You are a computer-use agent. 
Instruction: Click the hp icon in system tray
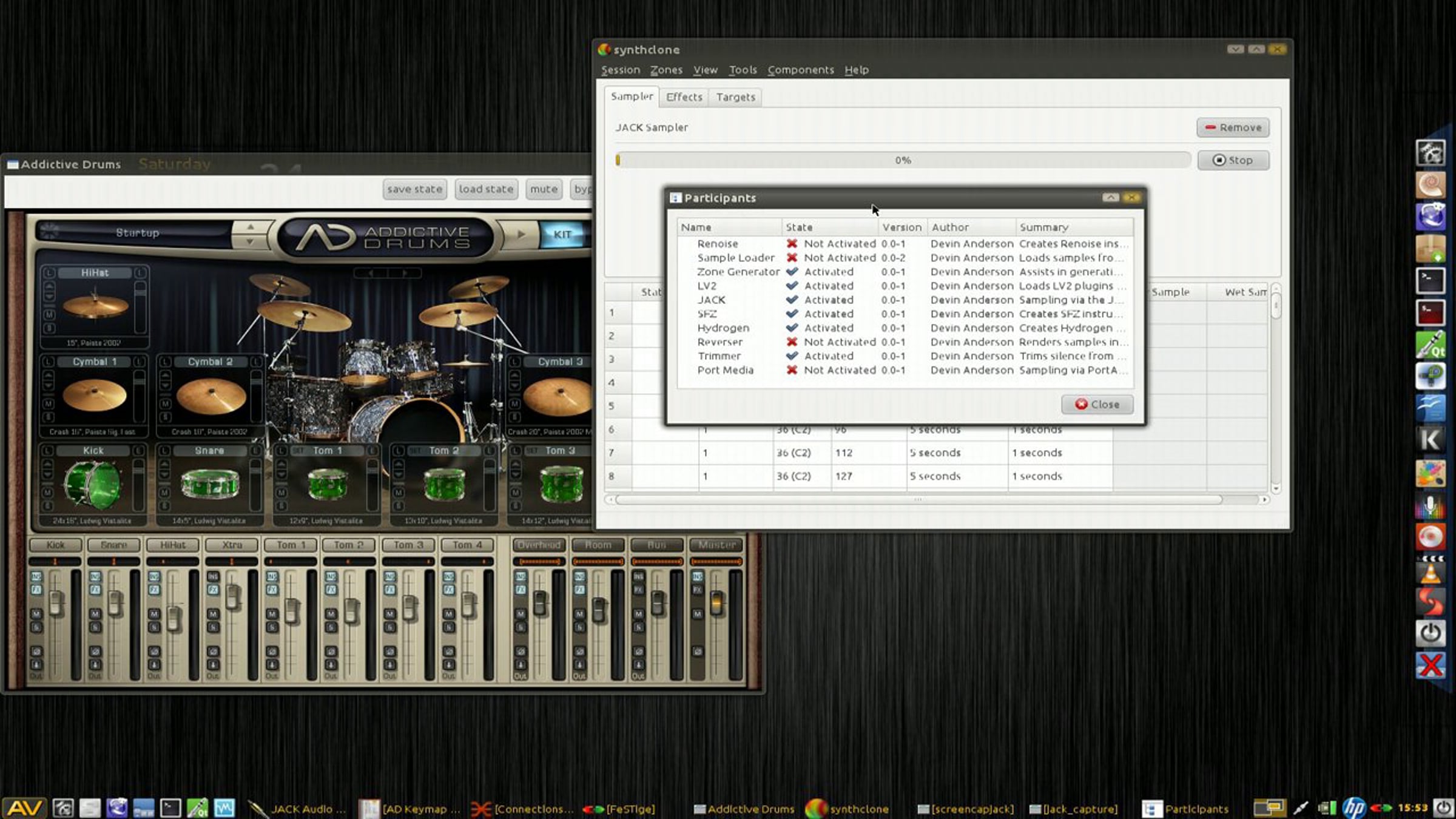(x=1353, y=807)
